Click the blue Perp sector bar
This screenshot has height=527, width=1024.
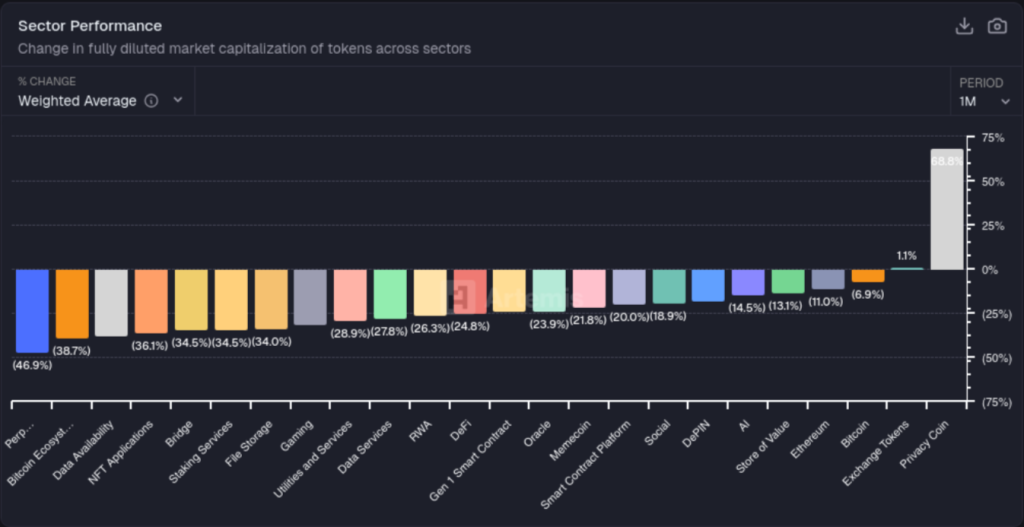(32, 310)
